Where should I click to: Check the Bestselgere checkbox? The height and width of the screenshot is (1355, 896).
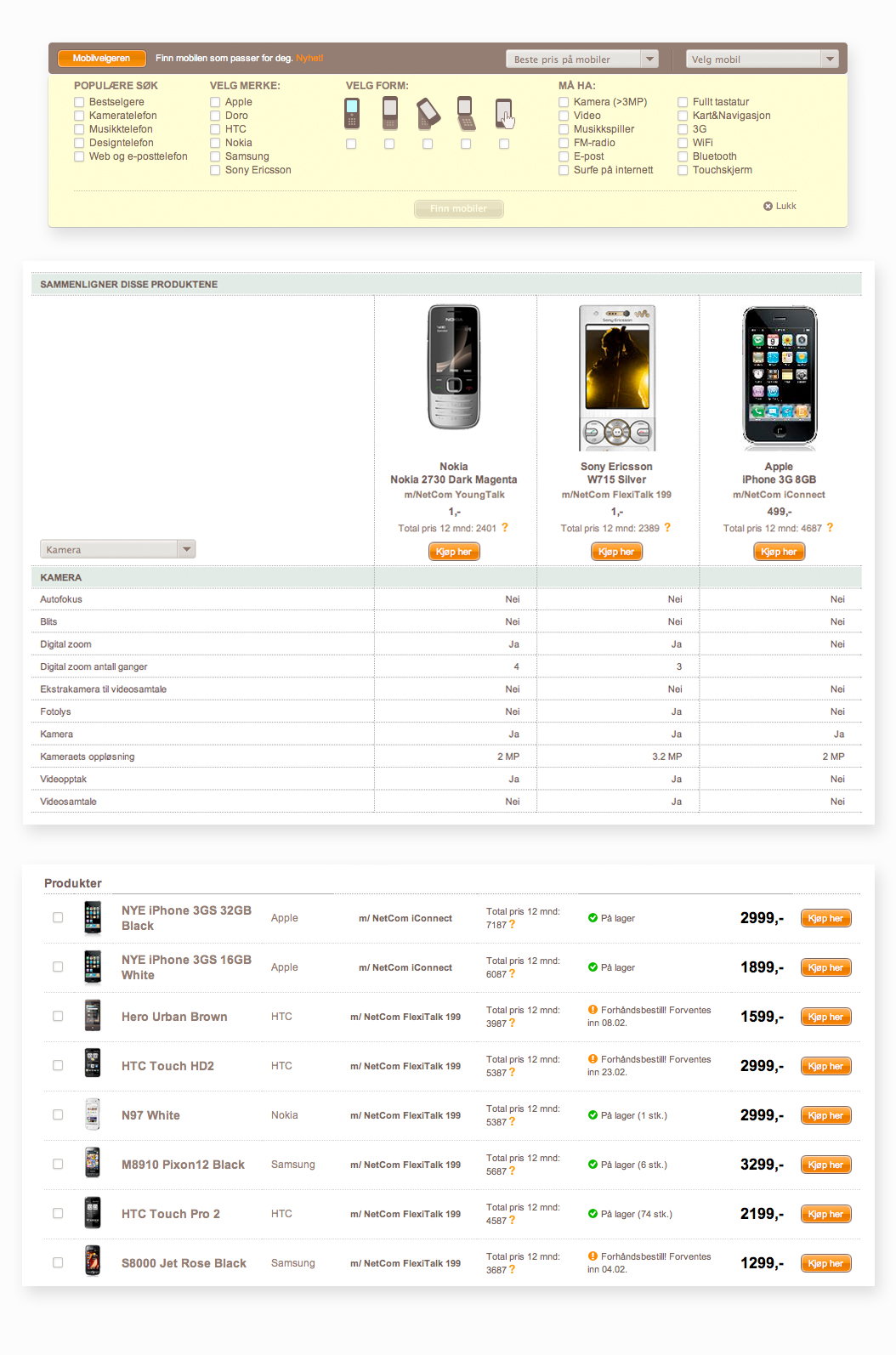[79, 102]
